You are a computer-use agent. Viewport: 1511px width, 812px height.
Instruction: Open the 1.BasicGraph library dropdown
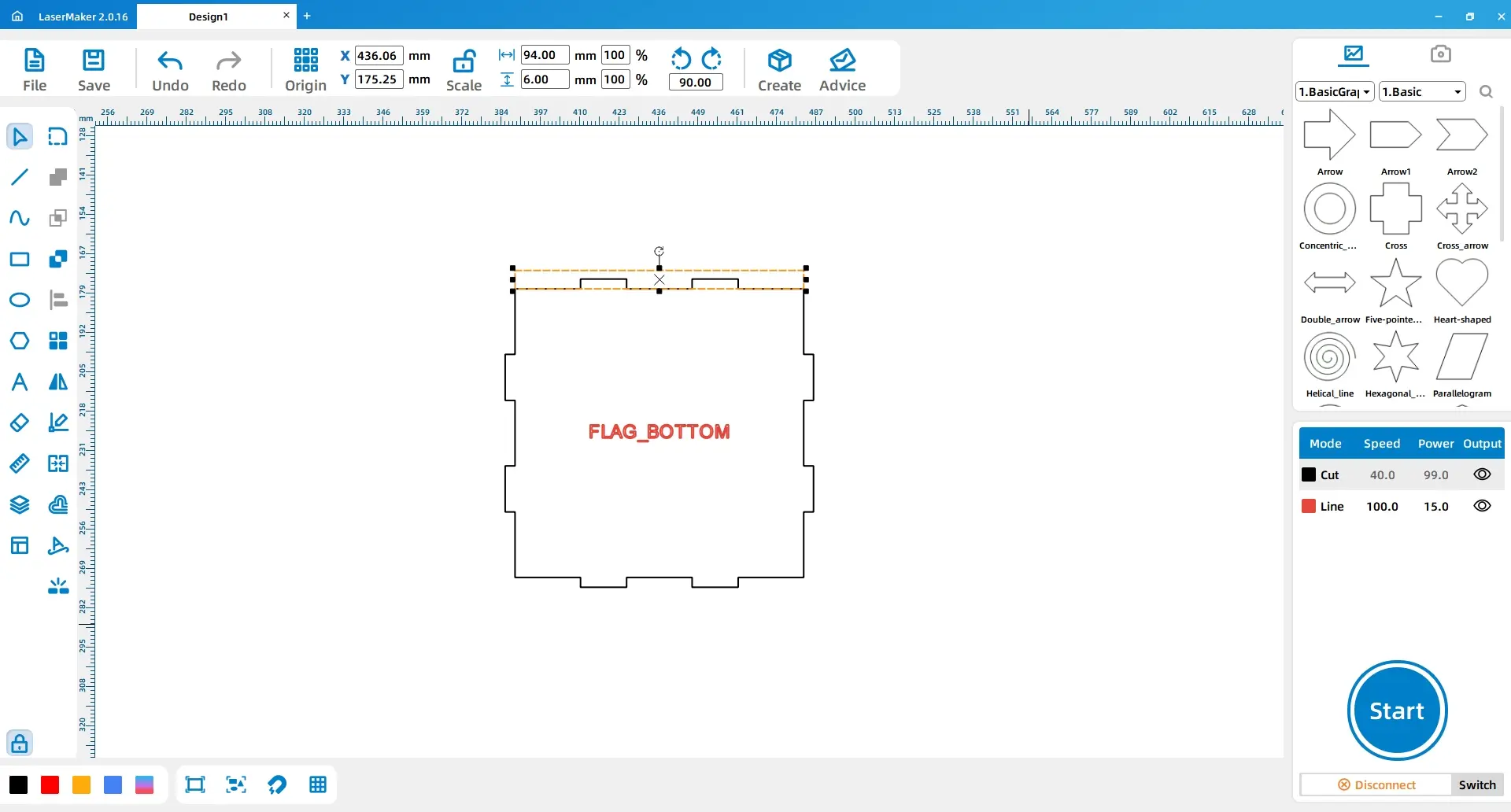pos(1335,92)
